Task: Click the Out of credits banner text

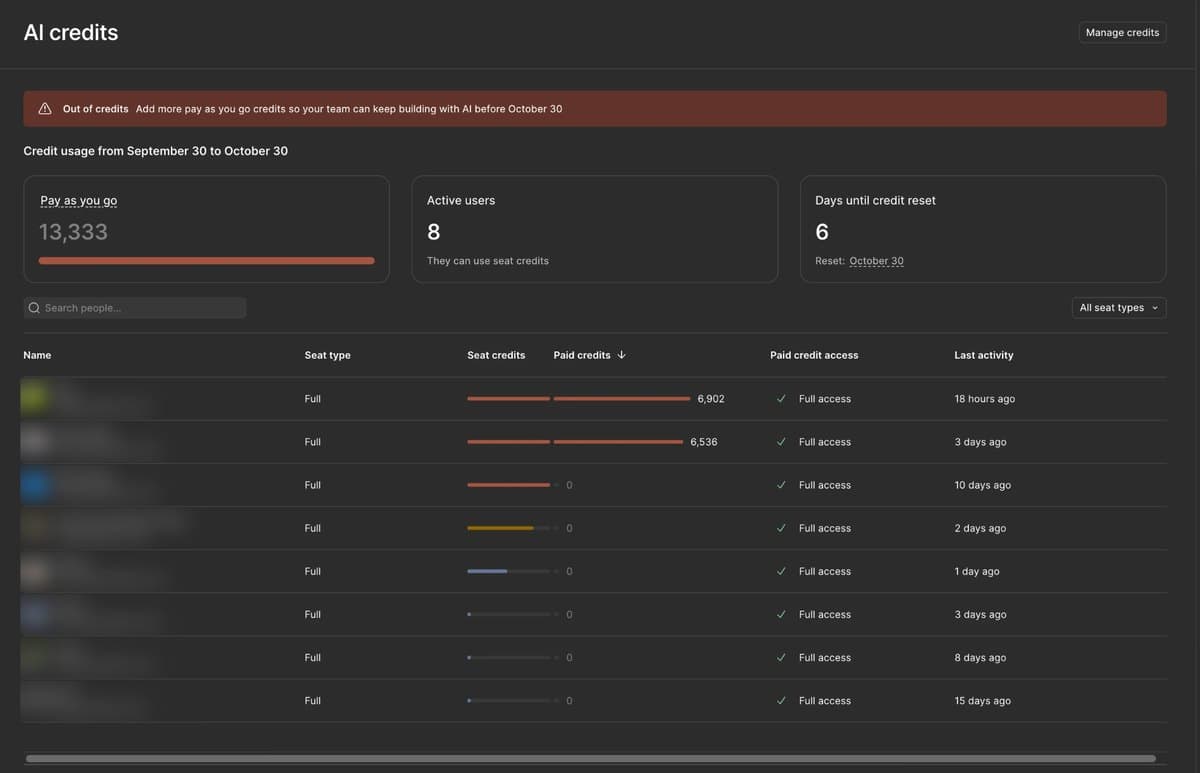Action: pyautogui.click(x=95, y=109)
